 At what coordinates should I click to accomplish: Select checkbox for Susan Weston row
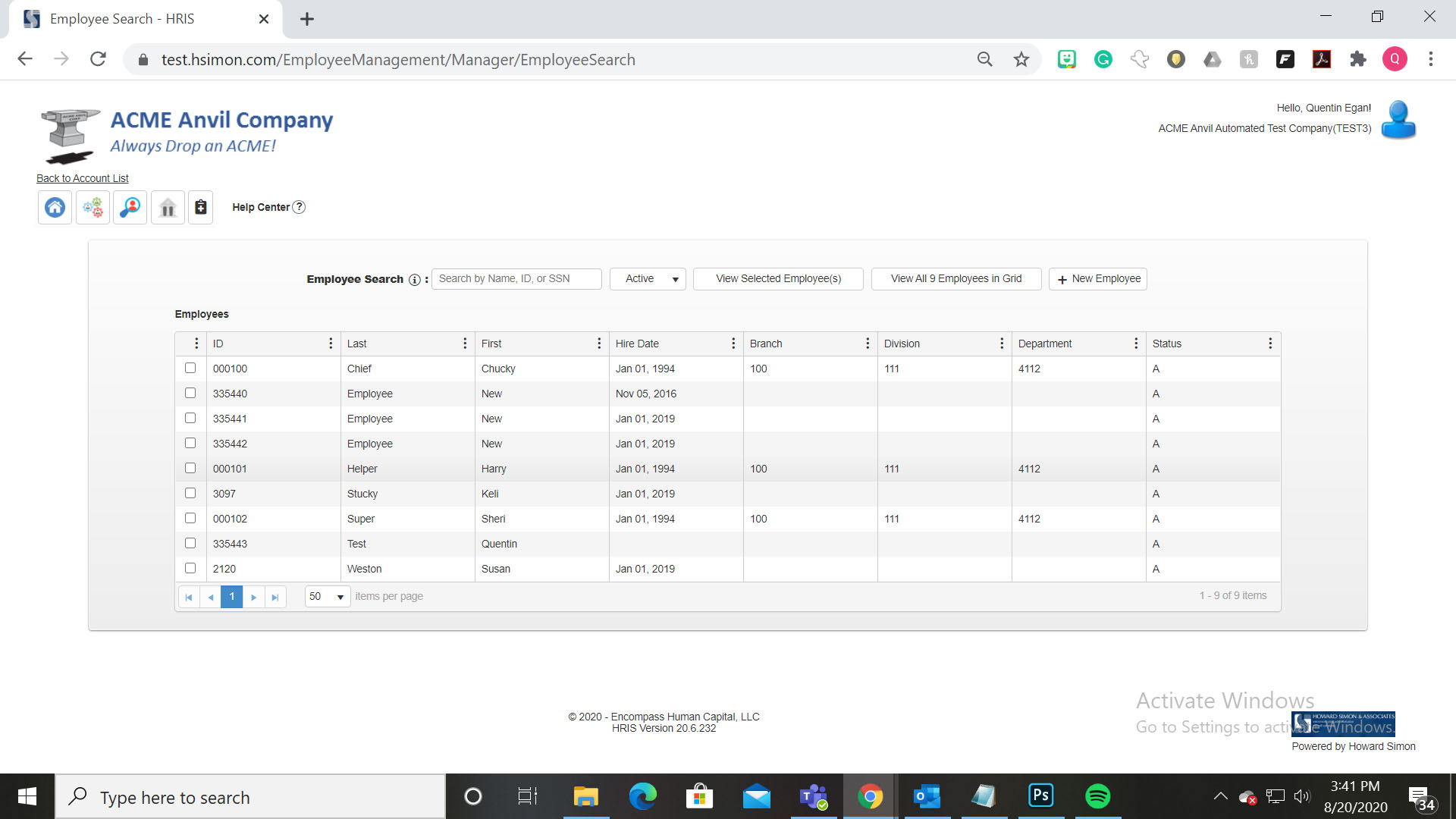tap(190, 568)
